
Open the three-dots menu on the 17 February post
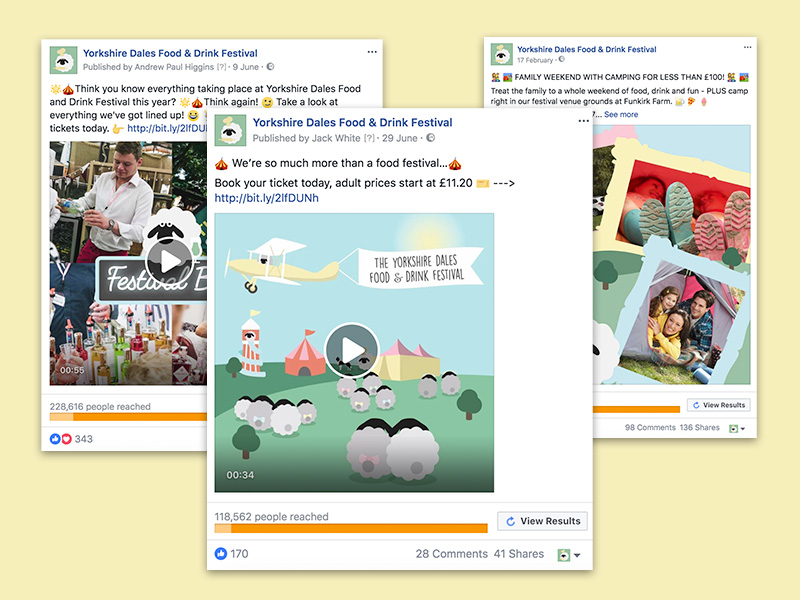tap(747, 47)
